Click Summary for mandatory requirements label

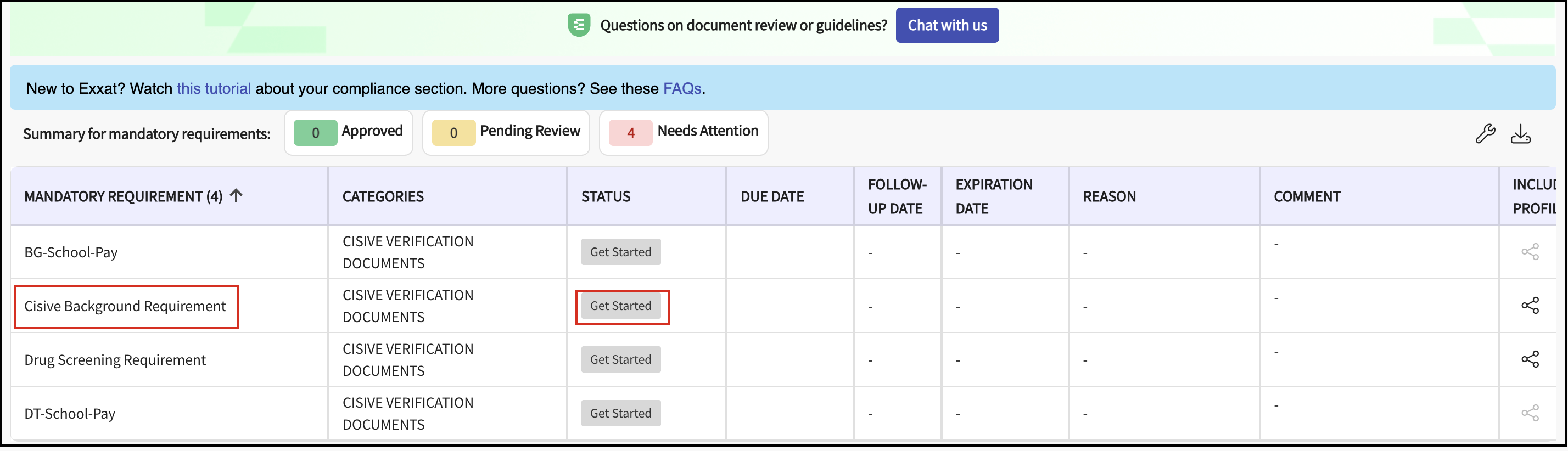click(x=147, y=134)
